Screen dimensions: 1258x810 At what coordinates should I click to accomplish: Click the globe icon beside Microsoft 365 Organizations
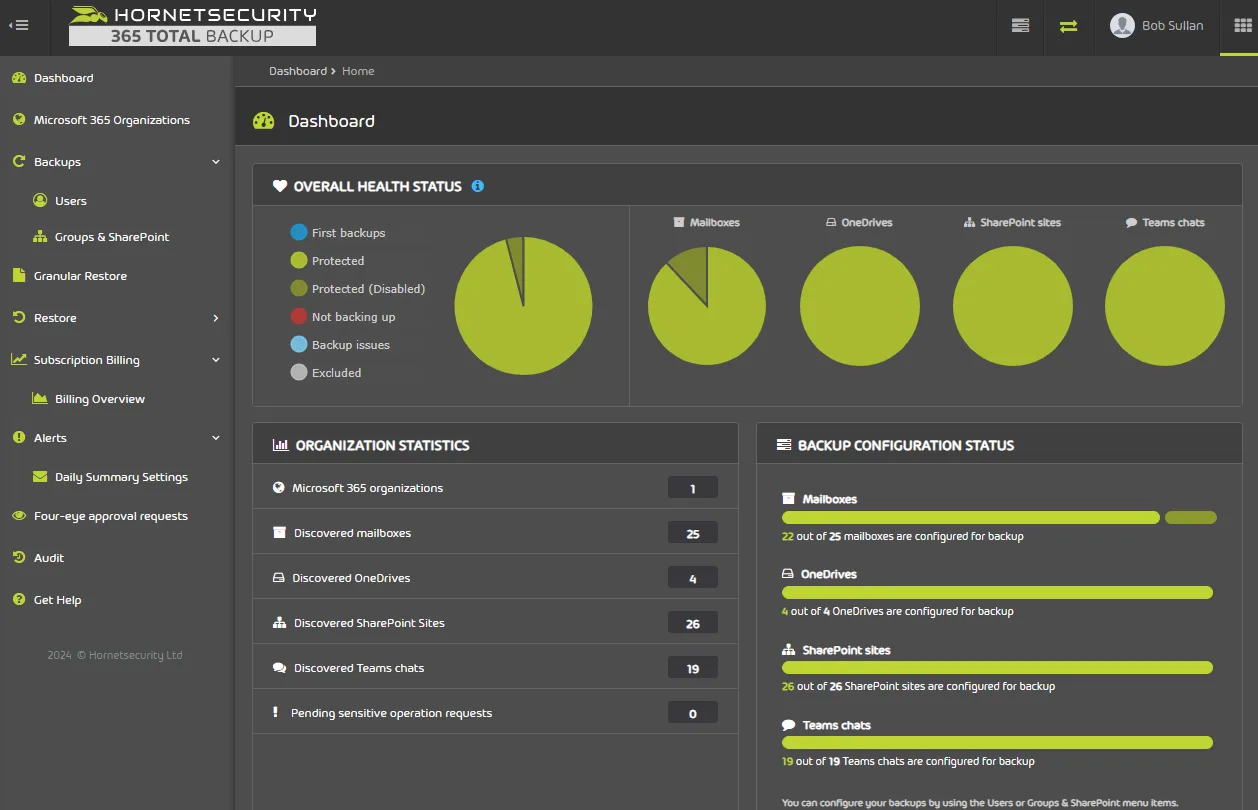(18, 120)
